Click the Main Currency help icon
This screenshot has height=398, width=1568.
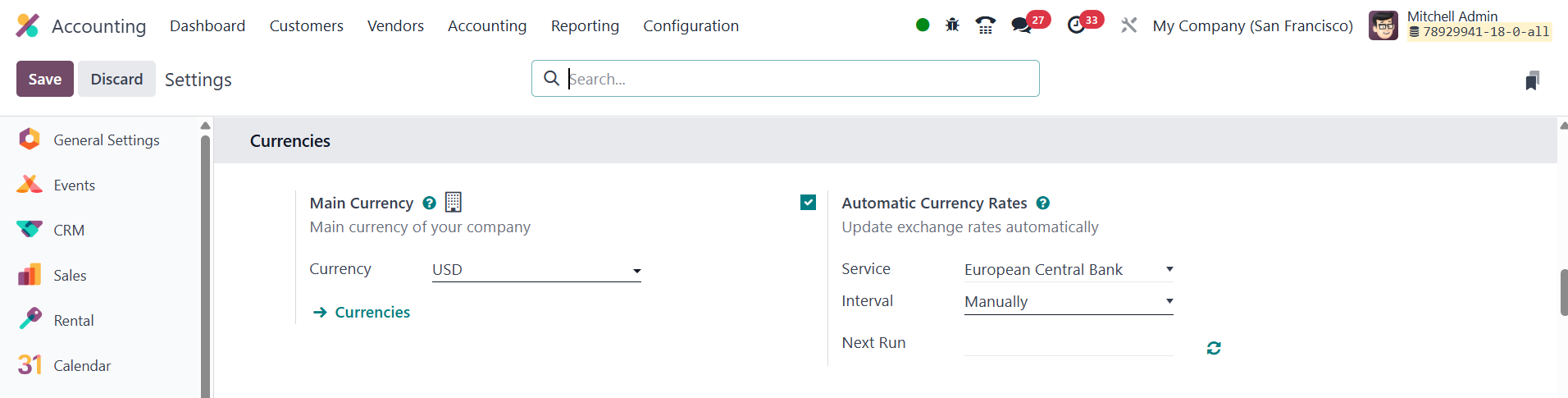[429, 203]
